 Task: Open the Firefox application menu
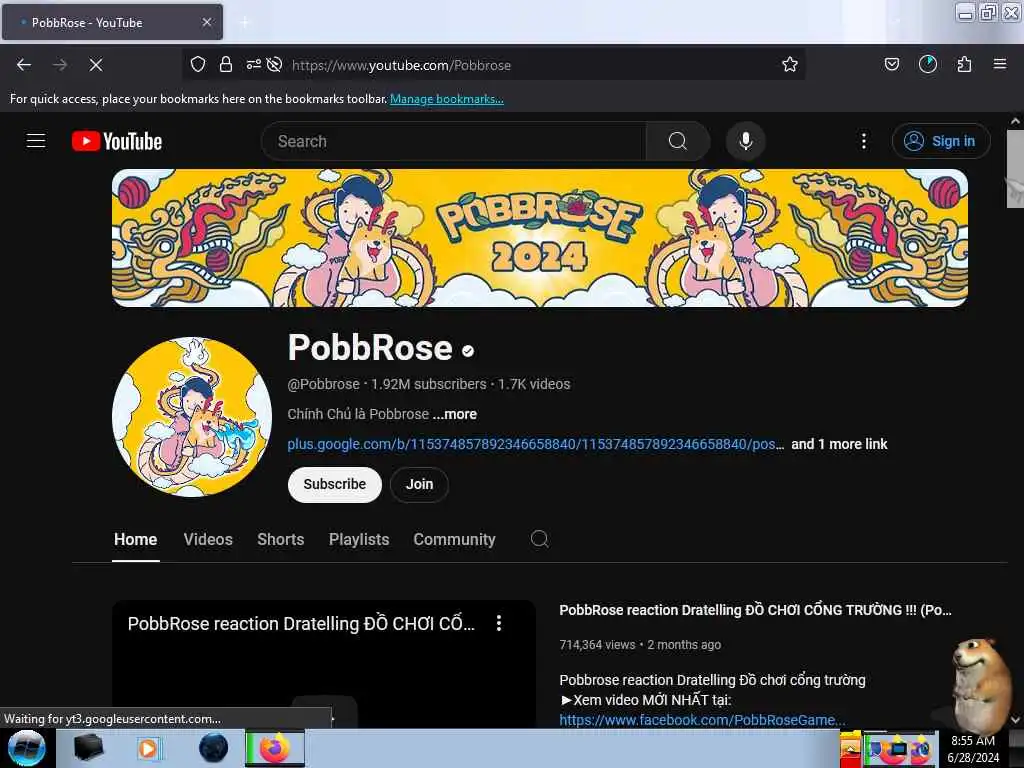coord(999,64)
